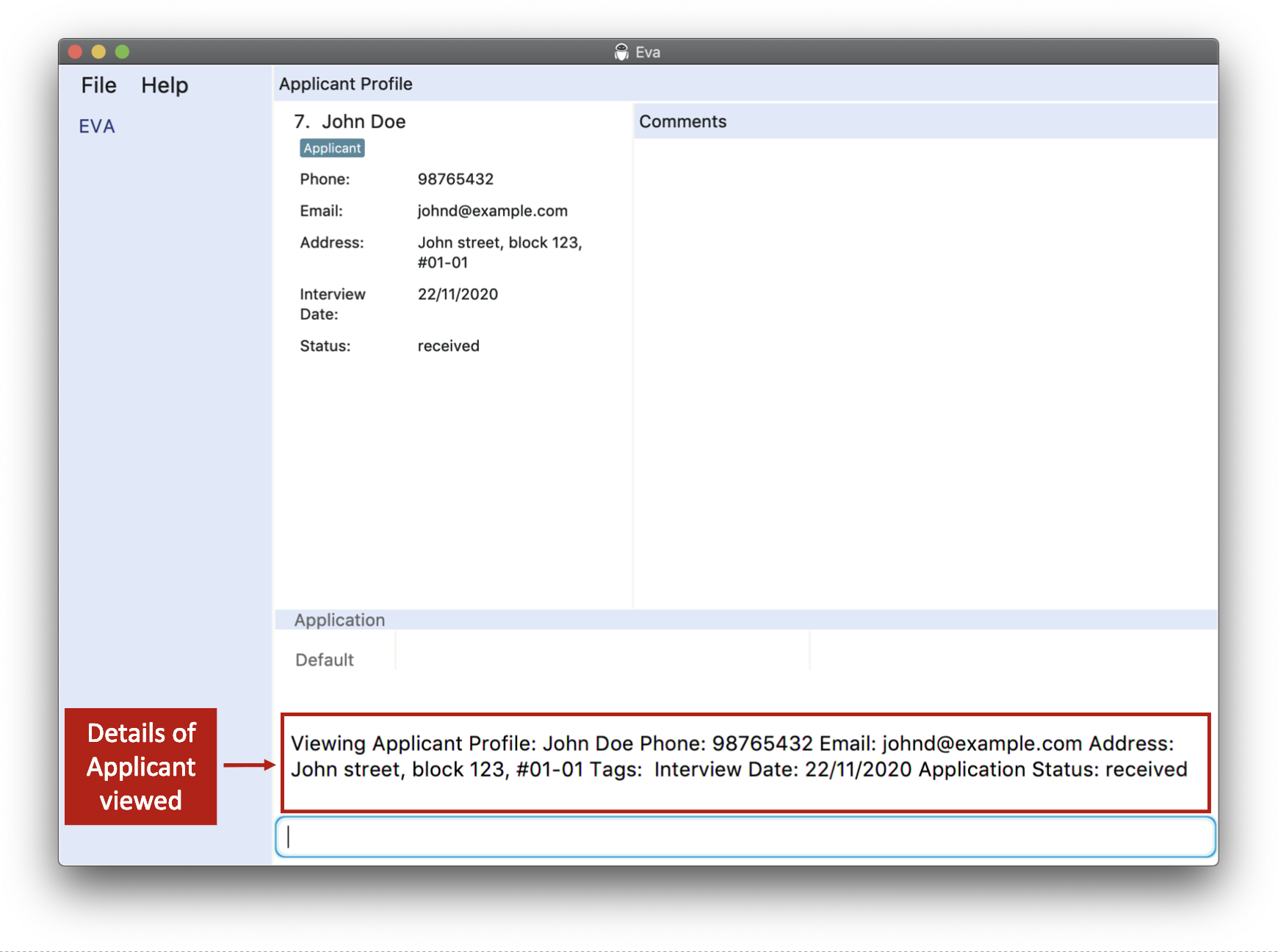This screenshot has height=952, width=1278.
Task: Click the Interview Date: field label
Action: pyautogui.click(x=332, y=304)
